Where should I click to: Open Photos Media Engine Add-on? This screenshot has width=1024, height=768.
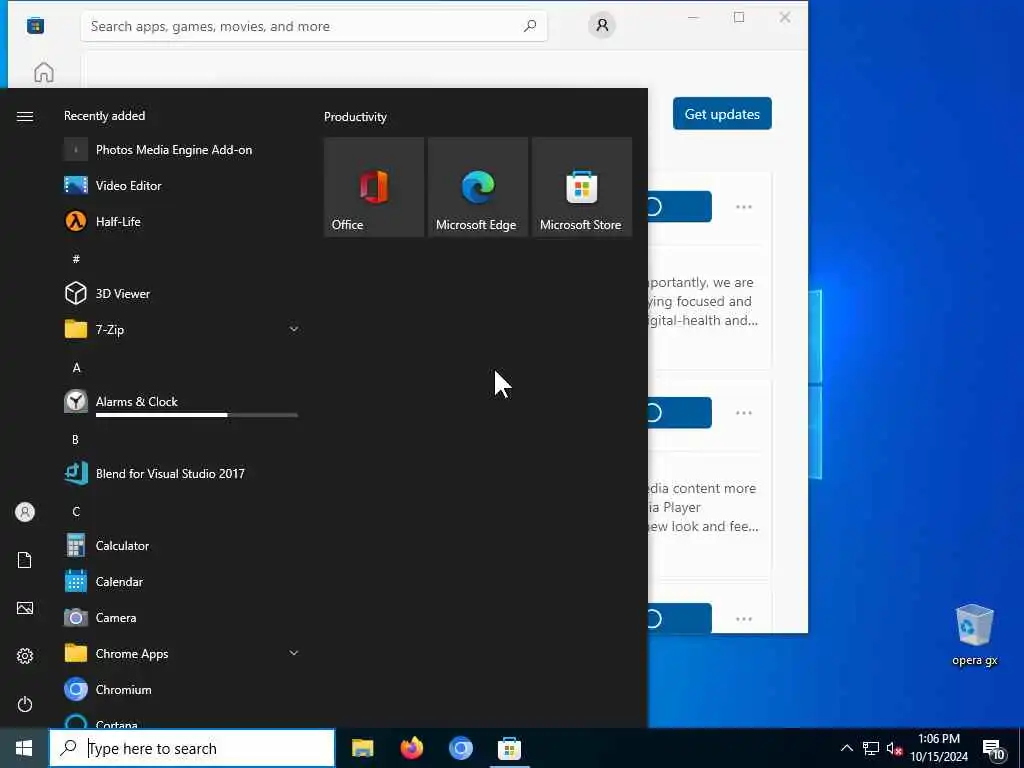181,150
